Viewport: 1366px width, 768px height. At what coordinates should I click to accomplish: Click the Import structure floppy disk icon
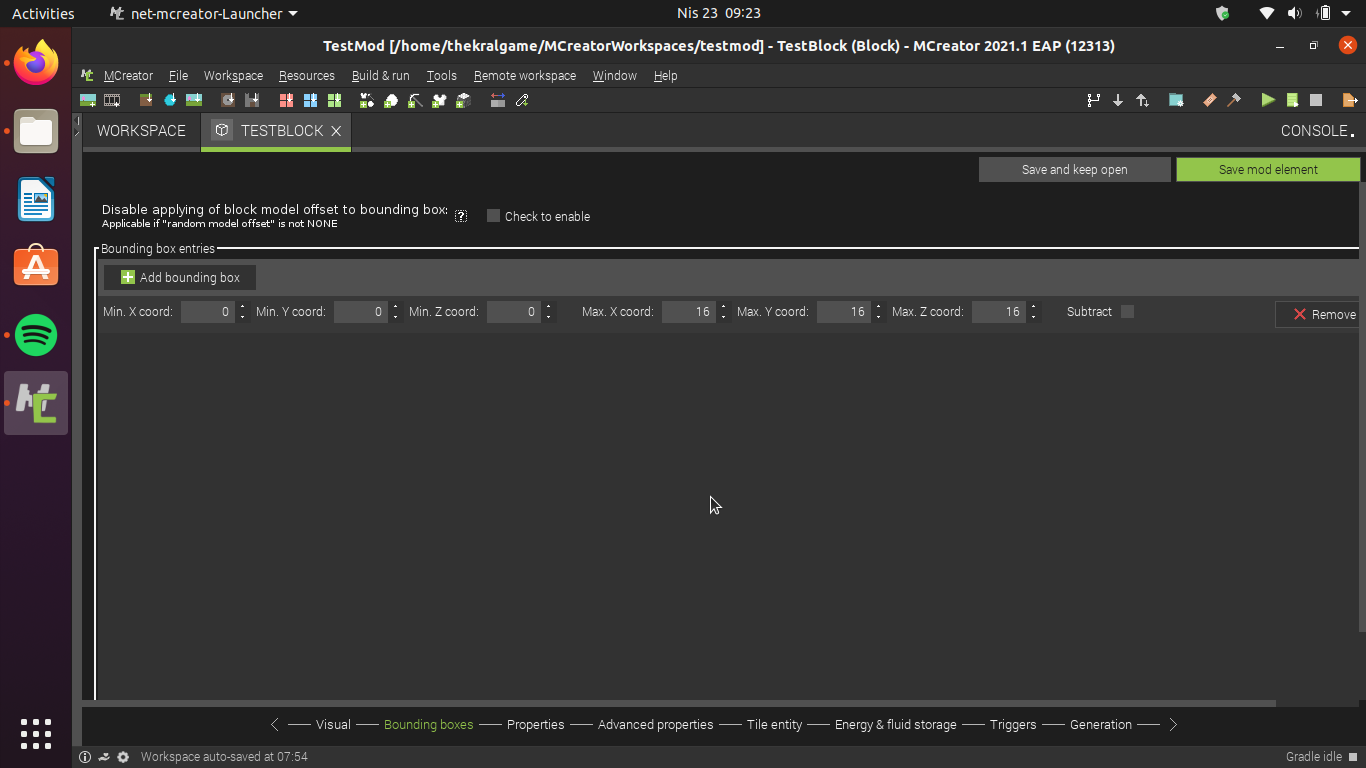click(252, 100)
